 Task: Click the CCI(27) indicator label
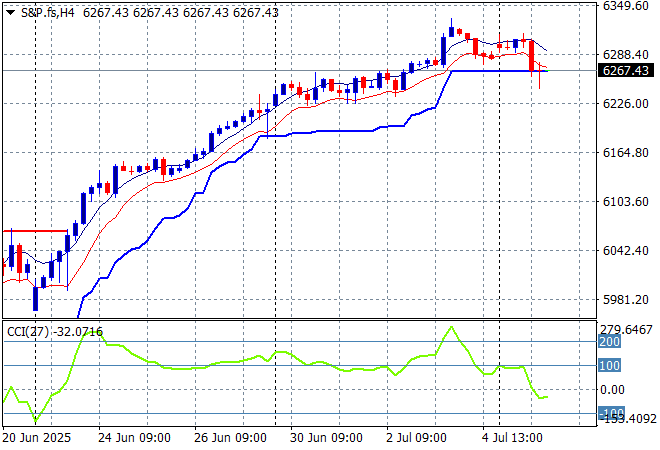tap(29, 331)
